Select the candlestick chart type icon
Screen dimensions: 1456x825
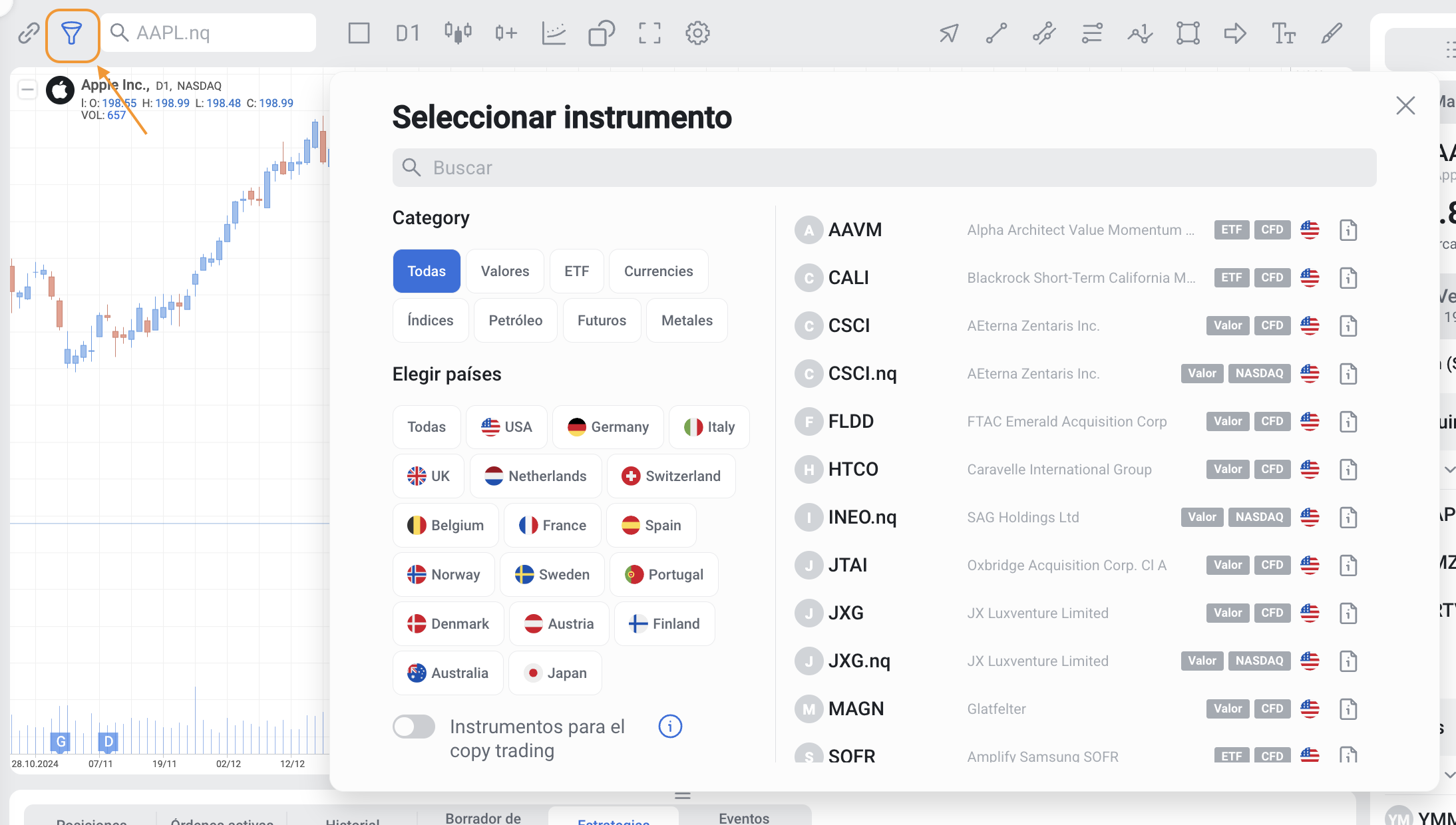tap(458, 33)
